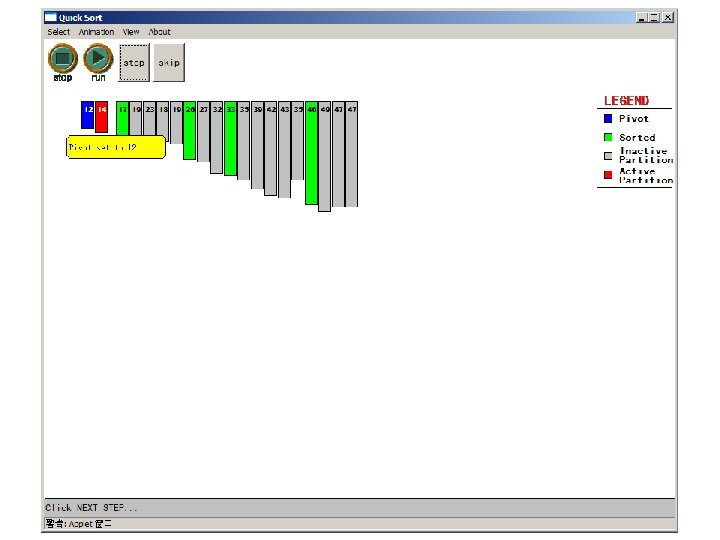Image resolution: width=720 pixels, height=540 pixels.
Task: Select the green bar labeled 33
Action: coord(231,139)
